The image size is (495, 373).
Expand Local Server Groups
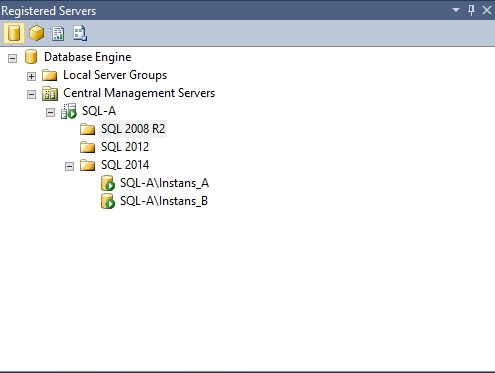click(x=31, y=76)
